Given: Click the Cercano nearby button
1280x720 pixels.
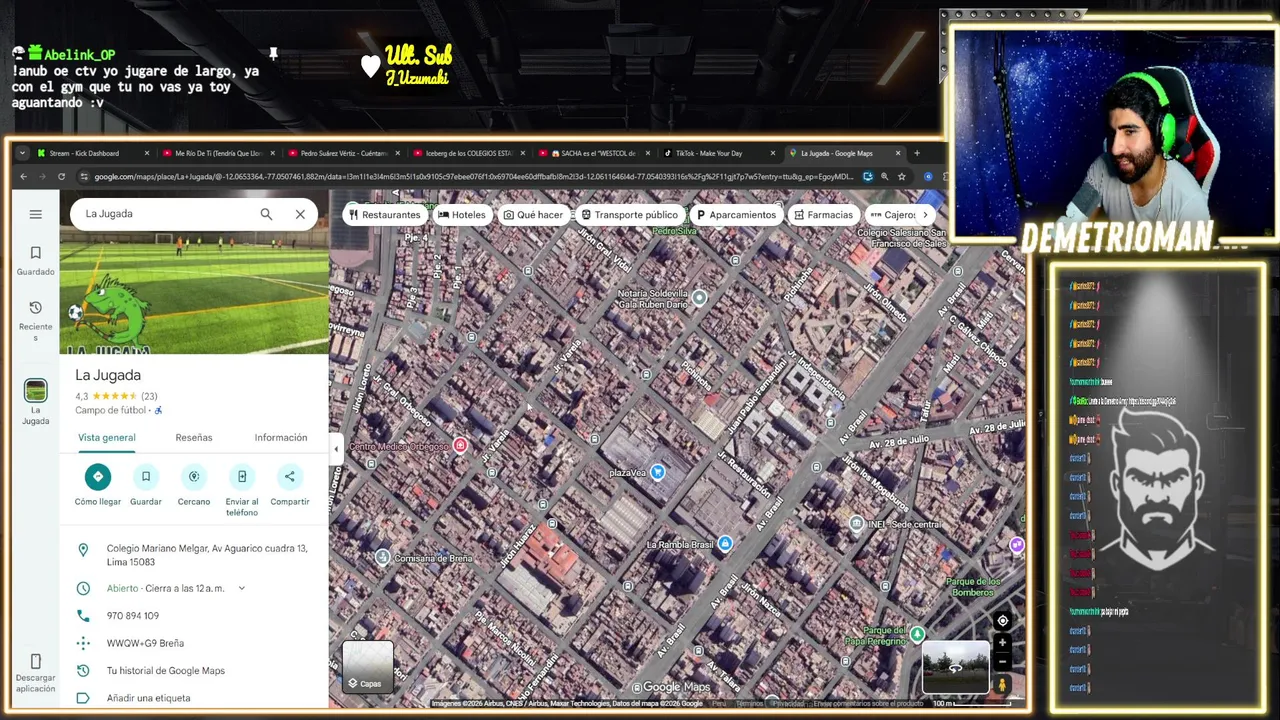Looking at the screenshot, I should click(194, 477).
